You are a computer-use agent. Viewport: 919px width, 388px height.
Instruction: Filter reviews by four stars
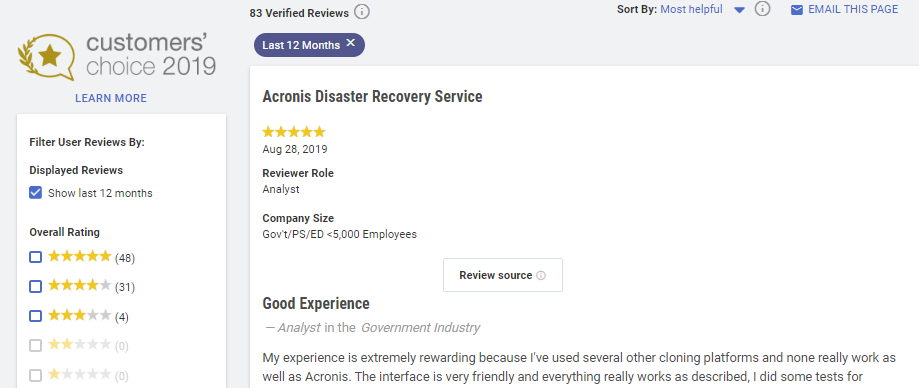coord(36,286)
